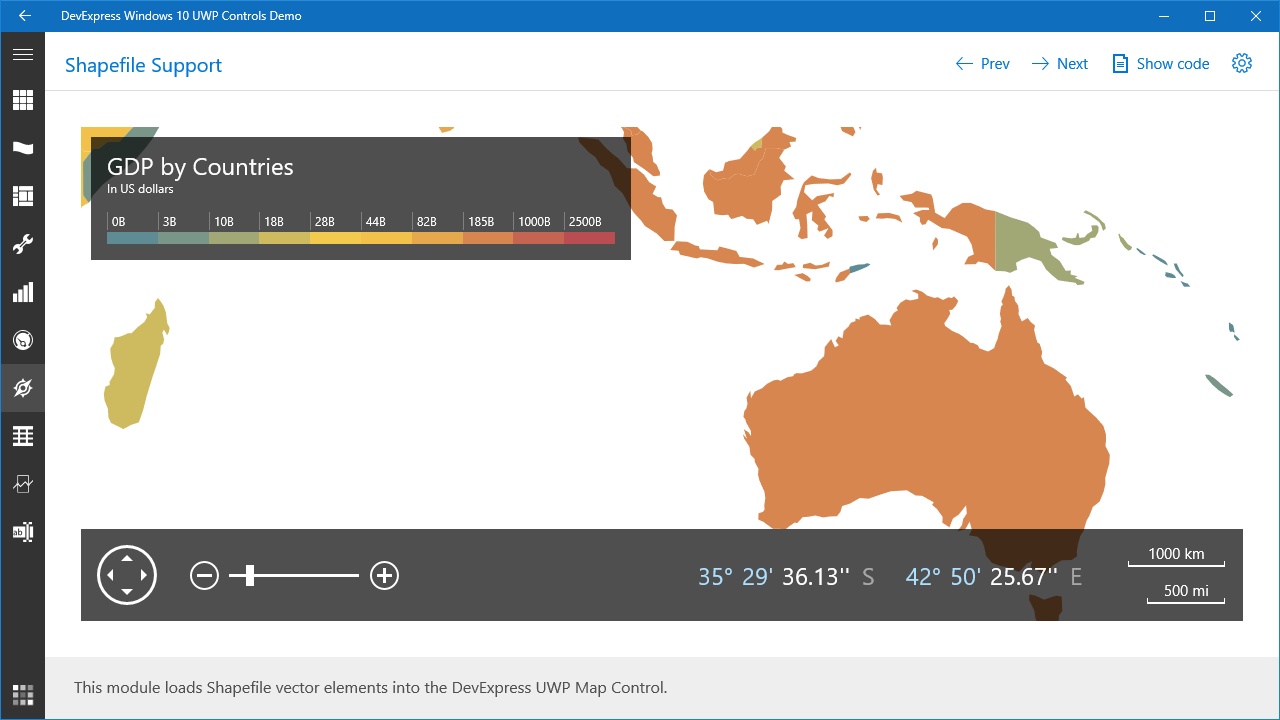Click the 44B legend color swatch
The height and width of the screenshot is (720, 1280).
click(386, 238)
